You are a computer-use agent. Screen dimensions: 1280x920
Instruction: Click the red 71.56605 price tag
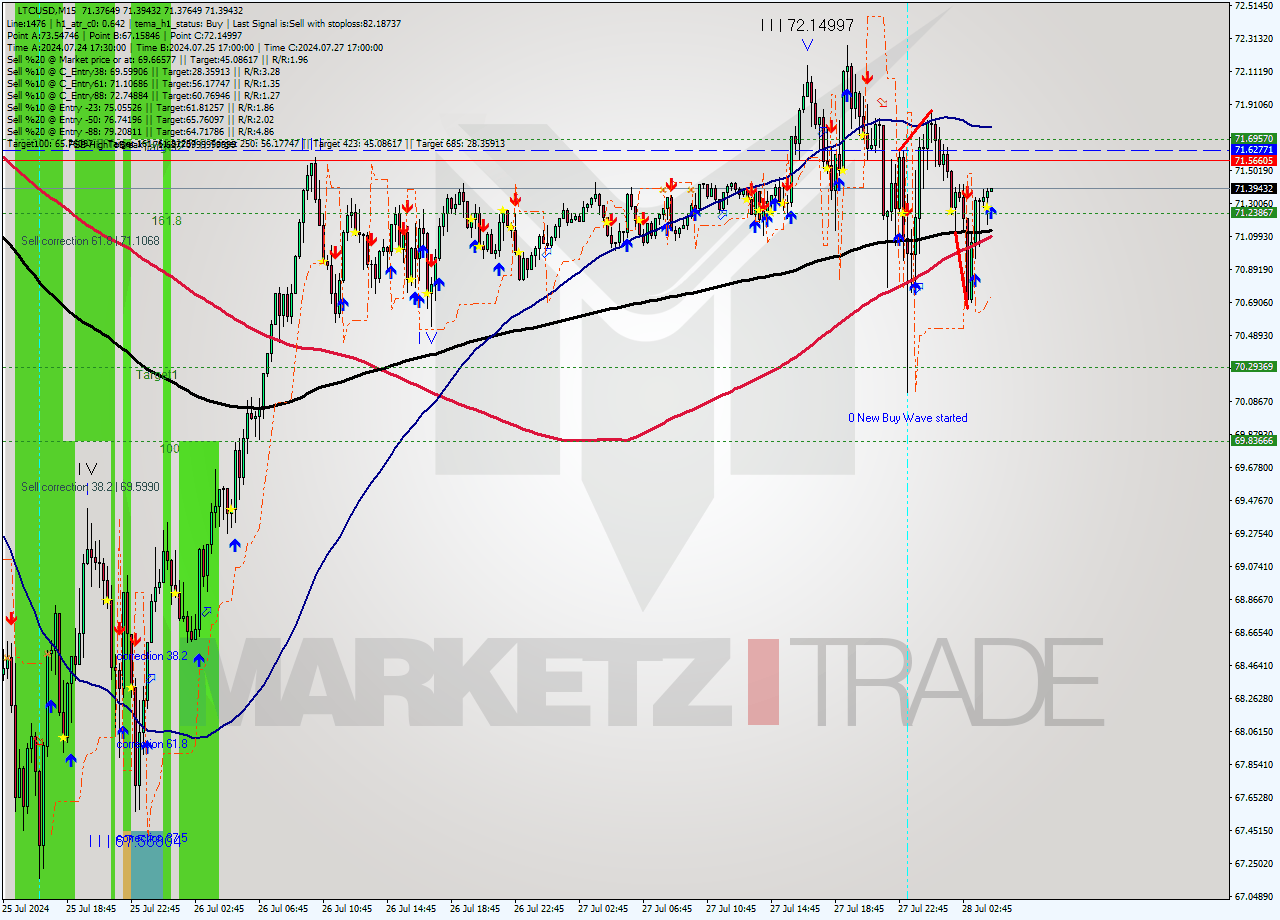coord(1253,160)
